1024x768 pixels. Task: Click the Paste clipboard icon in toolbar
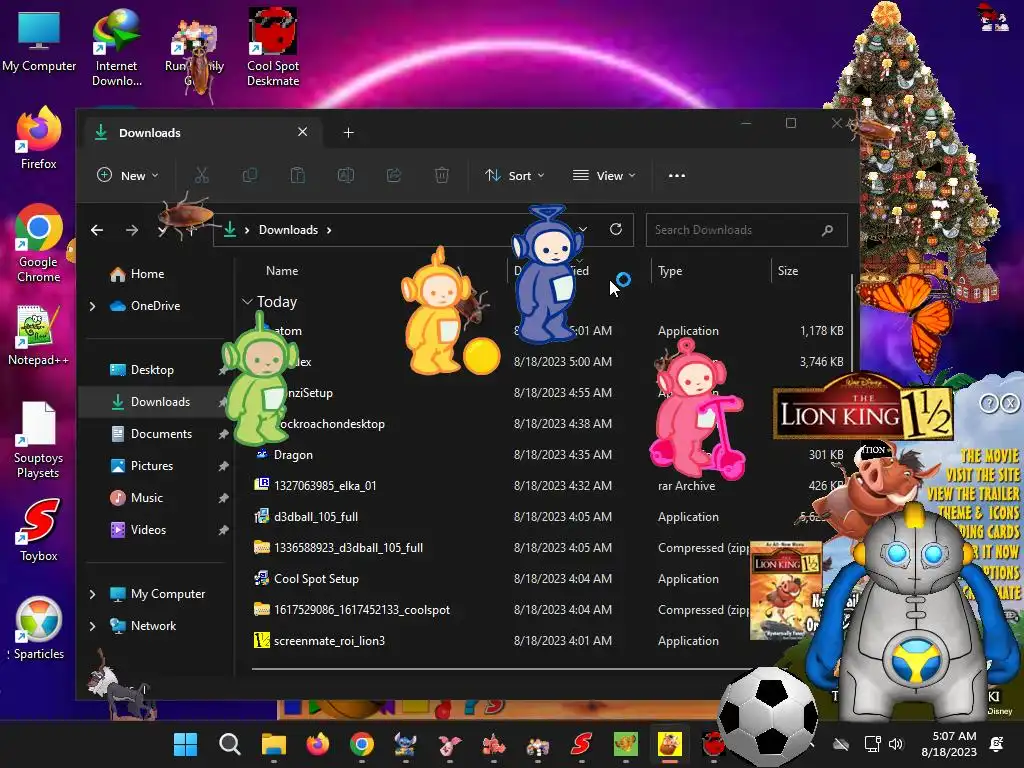coord(298,175)
